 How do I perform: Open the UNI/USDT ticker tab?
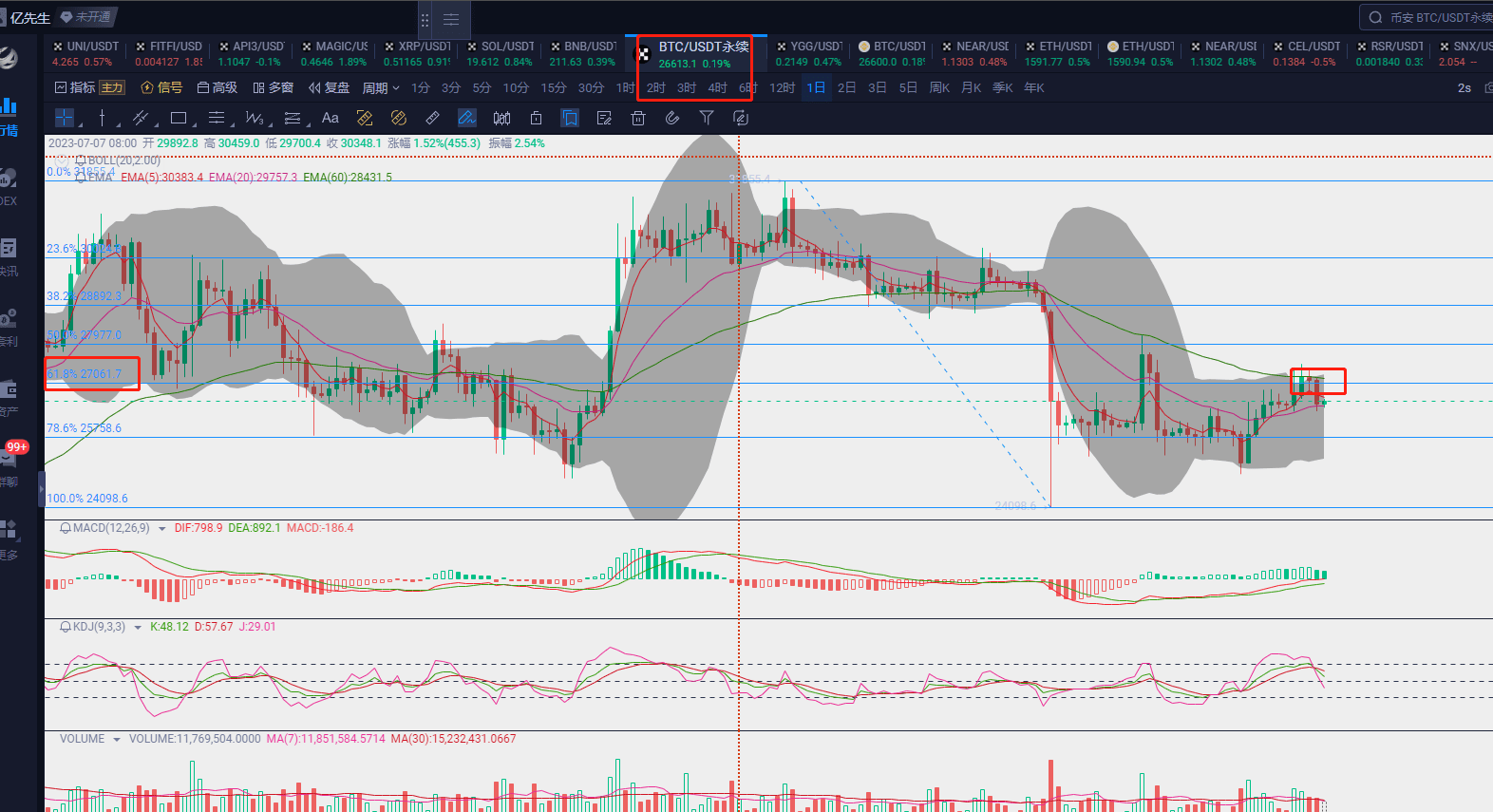(85, 53)
